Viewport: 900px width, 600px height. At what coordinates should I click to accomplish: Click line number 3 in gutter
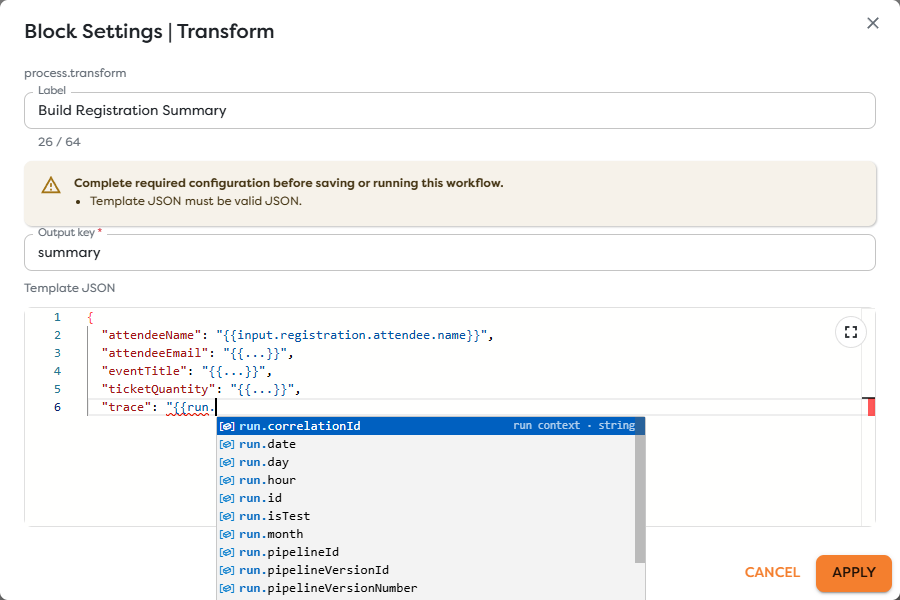(x=57, y=353)
